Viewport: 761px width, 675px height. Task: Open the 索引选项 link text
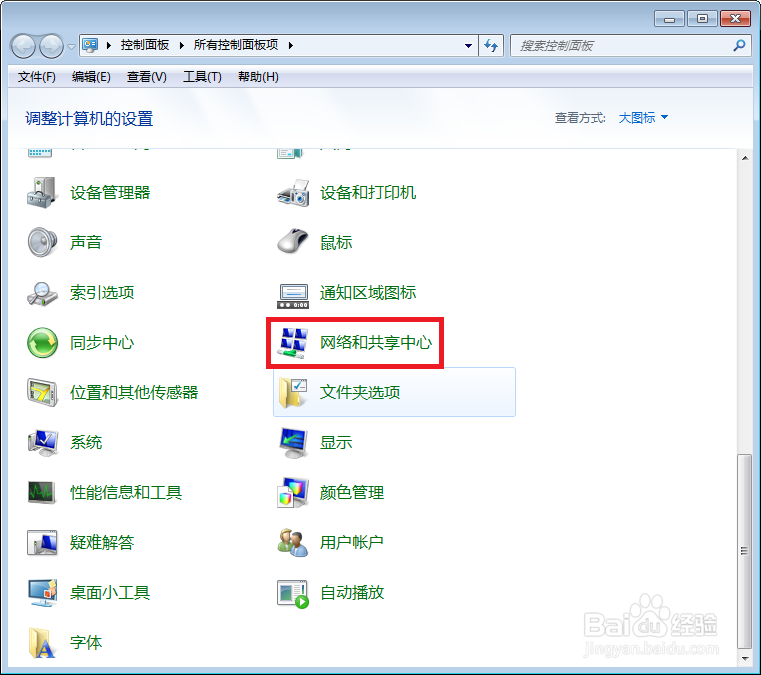pos(102,293)
